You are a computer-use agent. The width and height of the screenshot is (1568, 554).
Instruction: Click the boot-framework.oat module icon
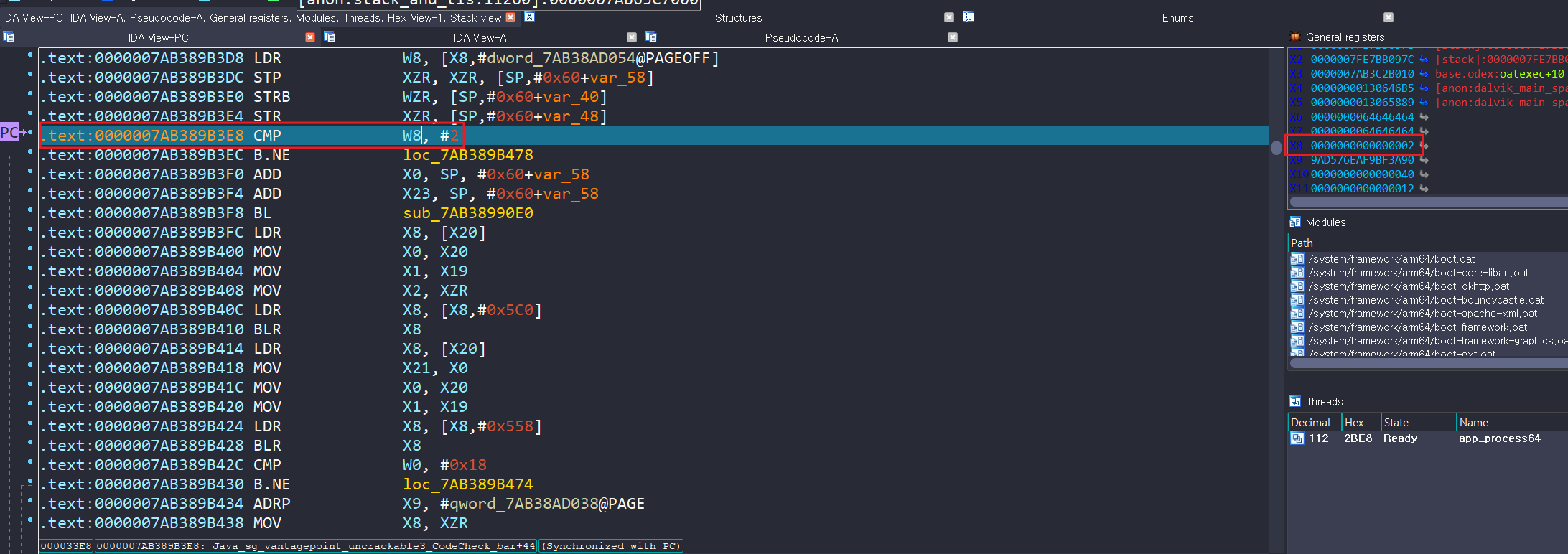point(1297,327)
